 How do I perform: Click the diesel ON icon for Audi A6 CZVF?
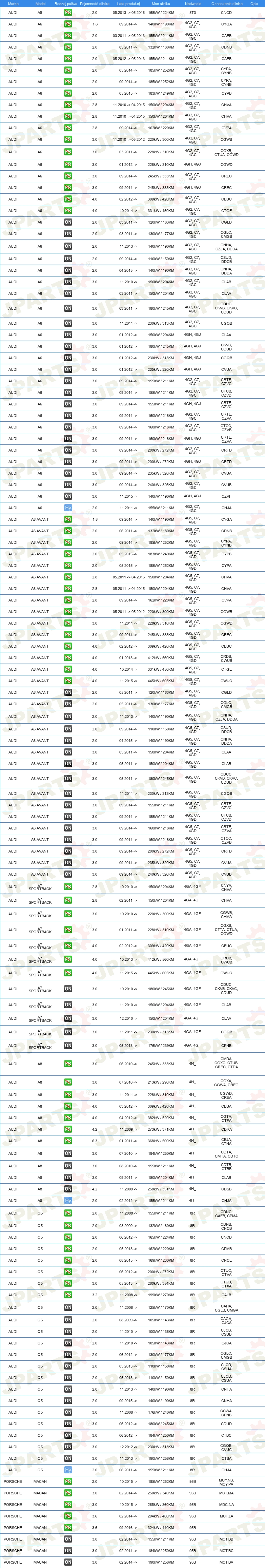click(x=68, y=496)
